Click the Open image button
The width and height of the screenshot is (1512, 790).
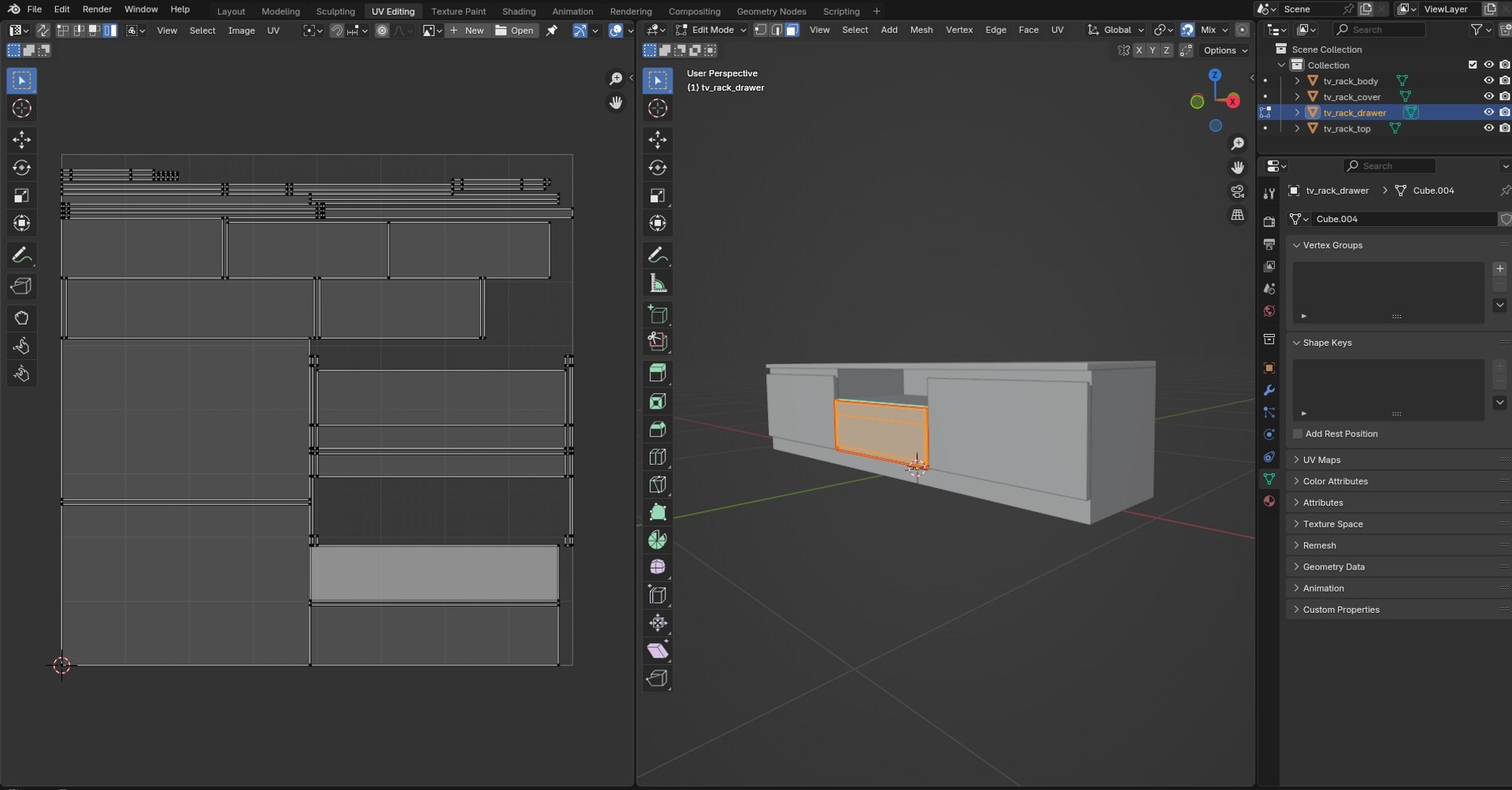[515, 31]
